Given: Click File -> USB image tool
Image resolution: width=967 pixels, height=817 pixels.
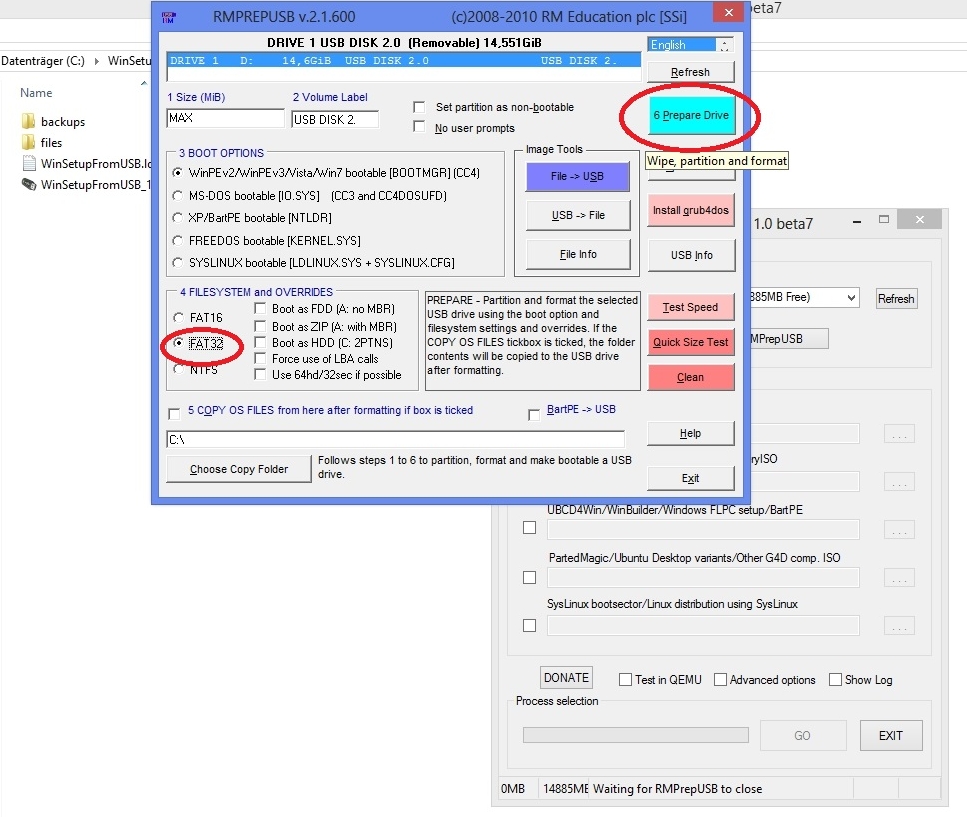Looking at the screenshot, I should pyautogui.click(x=578, y=176).
